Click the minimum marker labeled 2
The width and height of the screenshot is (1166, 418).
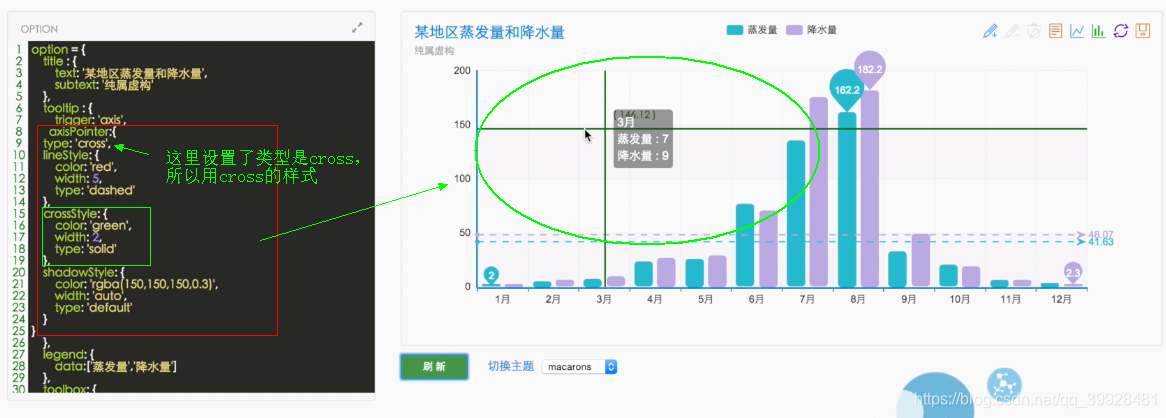coord(491,274)
